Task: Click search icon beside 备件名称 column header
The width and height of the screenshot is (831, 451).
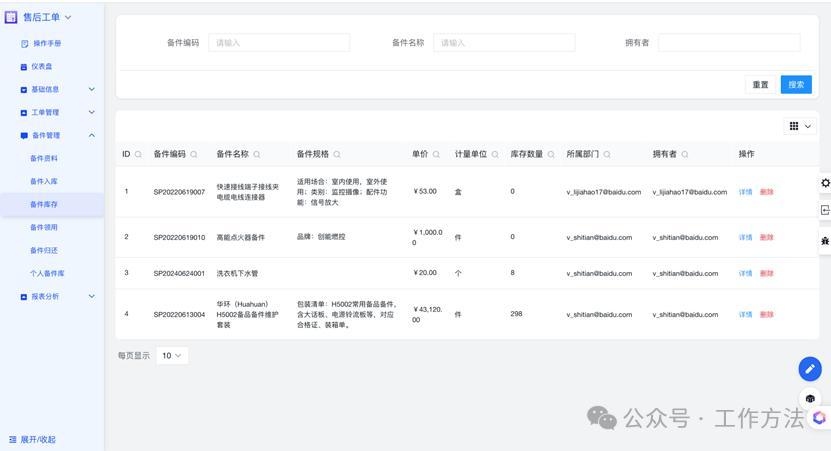Action: click(257, 155)
